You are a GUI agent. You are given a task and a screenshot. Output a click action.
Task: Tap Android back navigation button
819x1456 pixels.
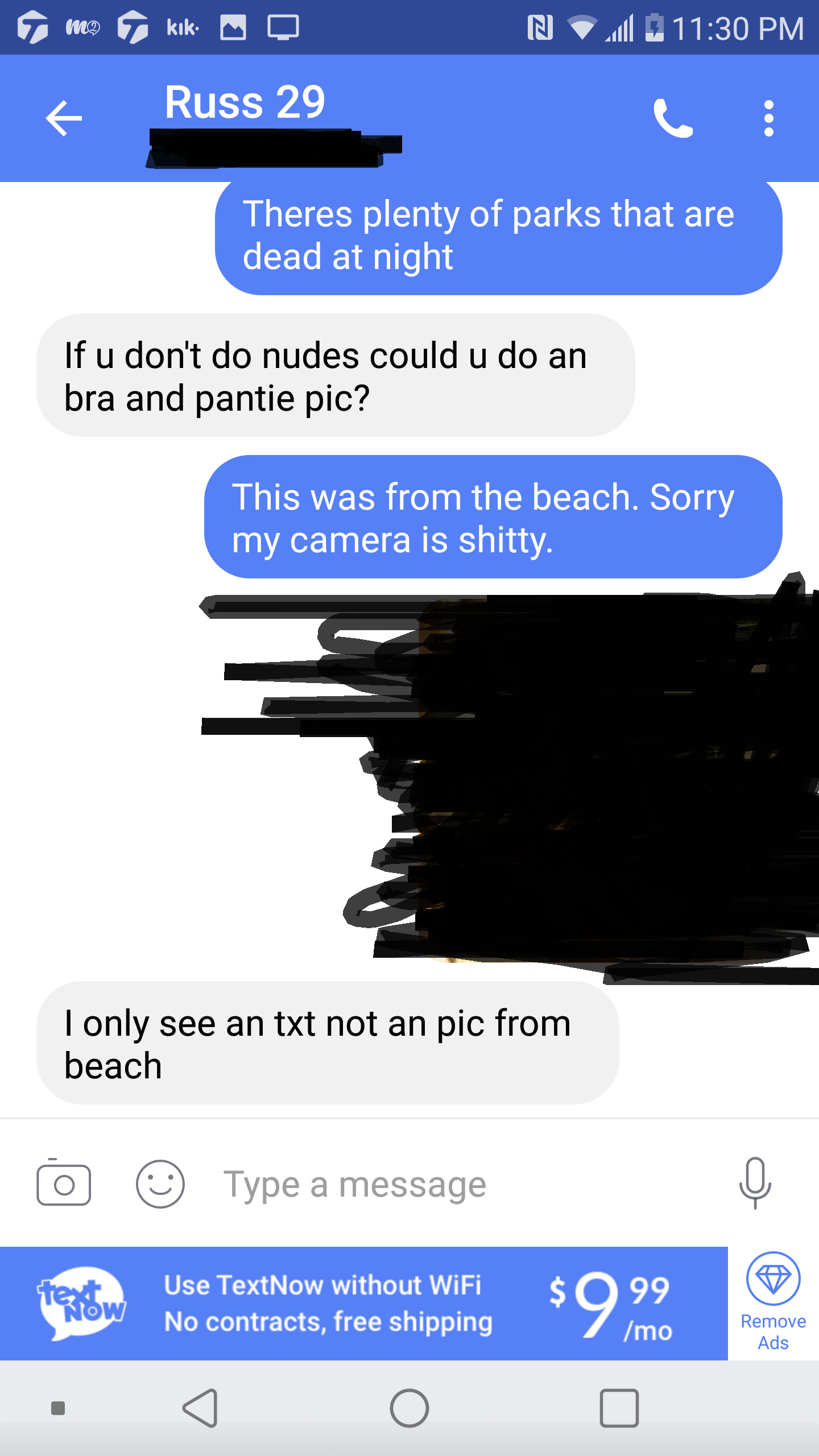[201, 1408]
